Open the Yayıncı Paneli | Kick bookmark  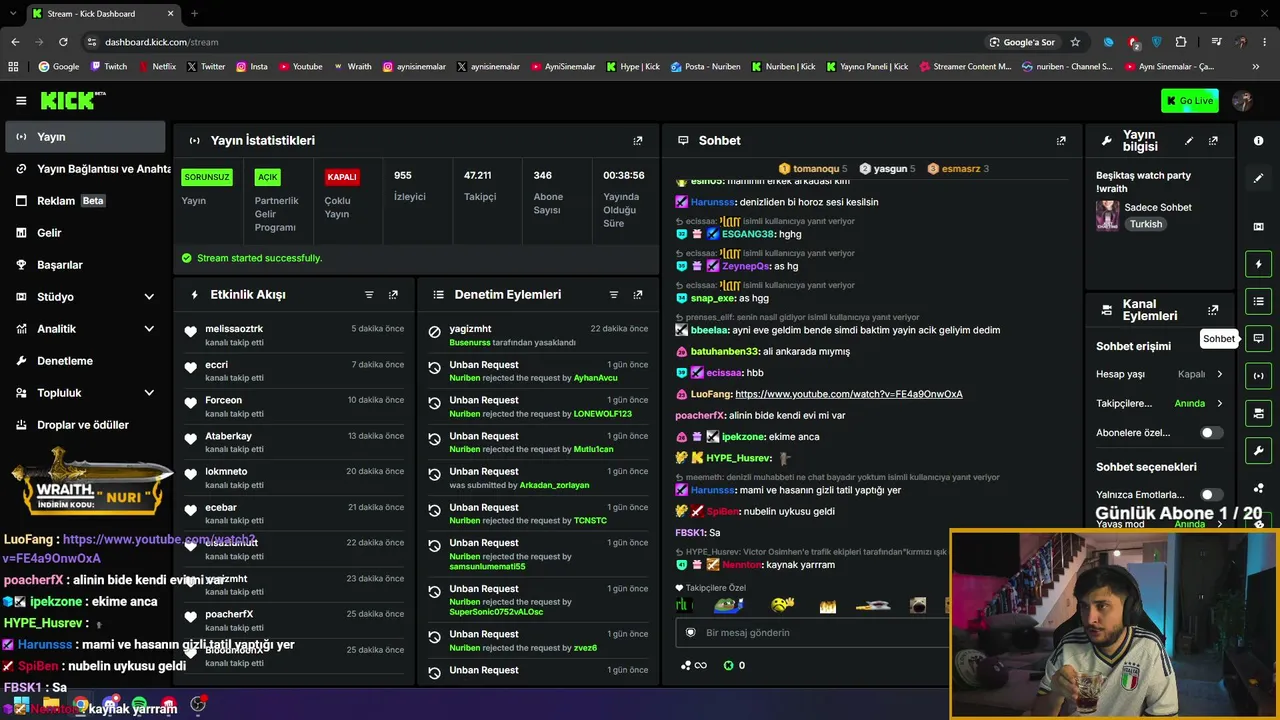click(867, 67)
